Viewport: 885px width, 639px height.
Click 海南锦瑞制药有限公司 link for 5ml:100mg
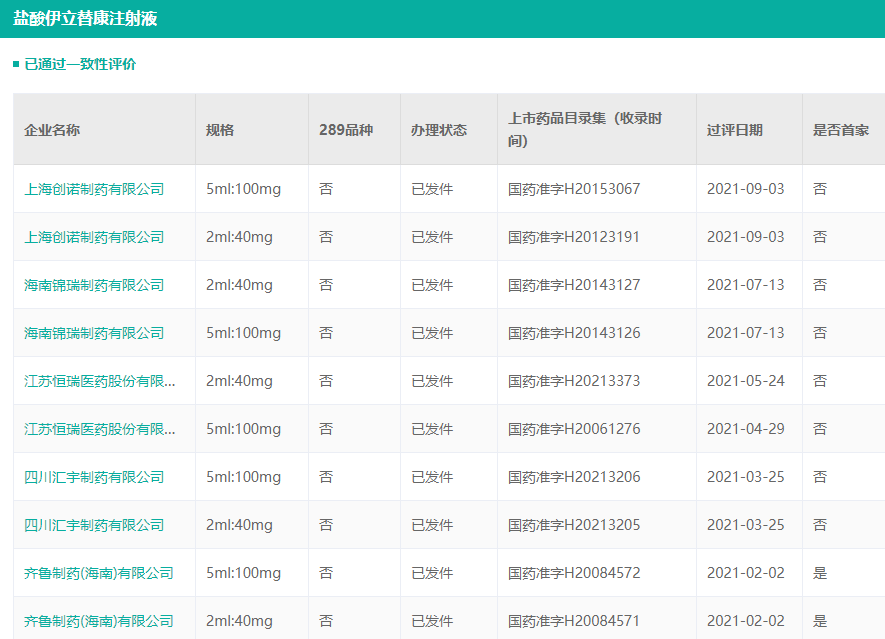(94, 333)
